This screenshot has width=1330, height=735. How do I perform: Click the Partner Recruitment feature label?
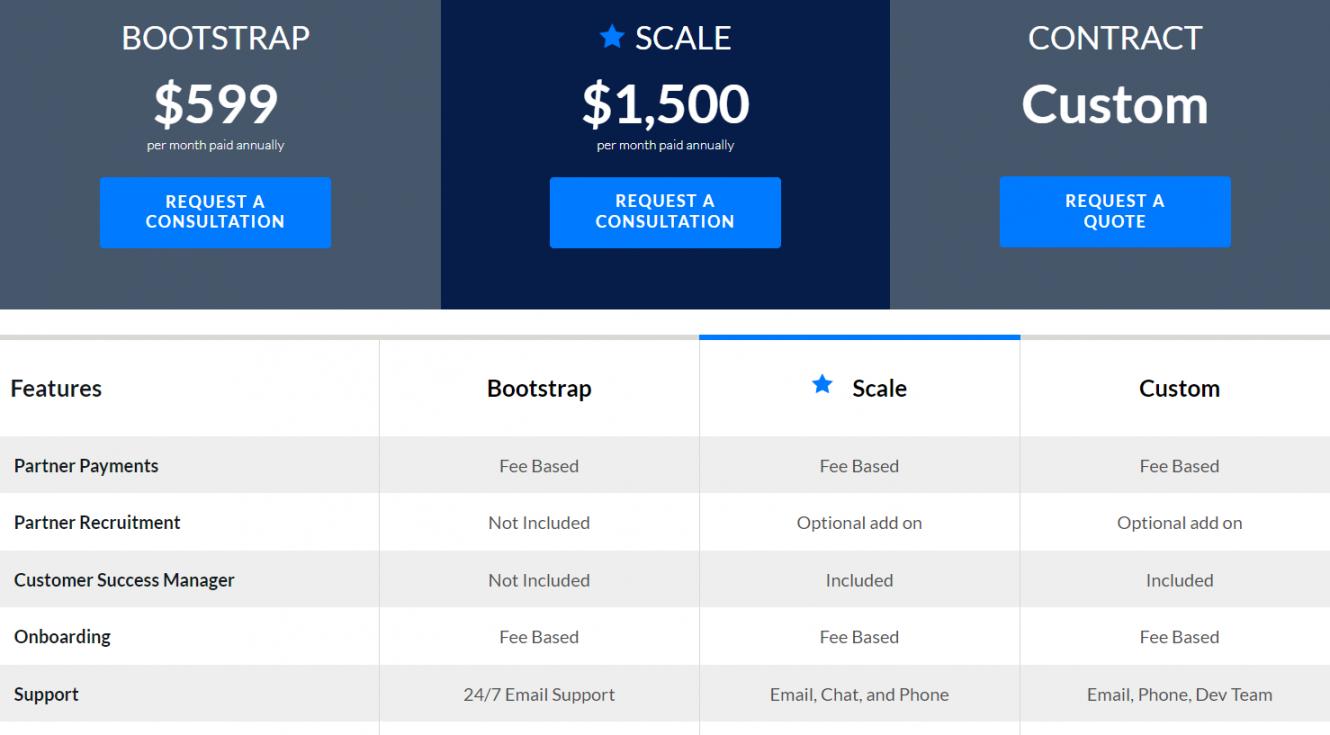[97, 523]
